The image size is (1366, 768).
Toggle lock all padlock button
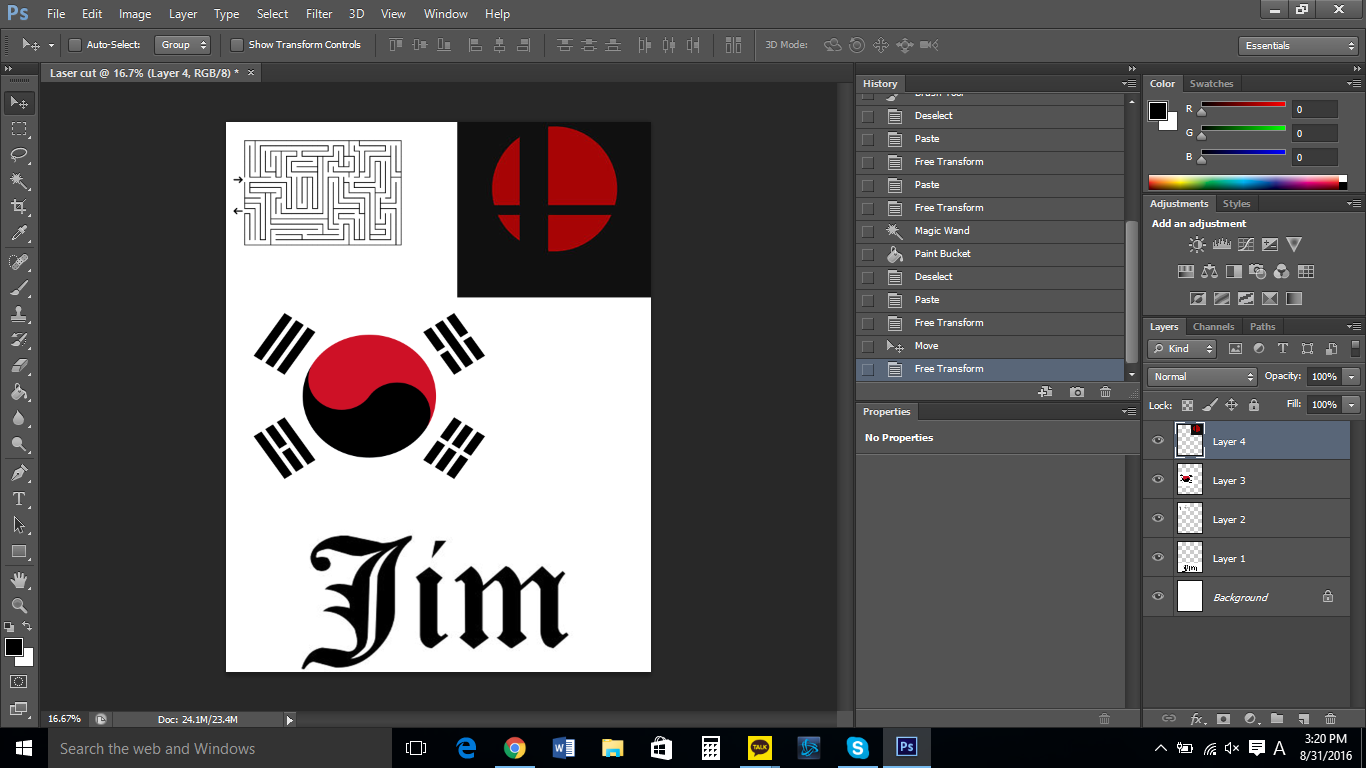pyautogui.click(x=1253, y=405)
